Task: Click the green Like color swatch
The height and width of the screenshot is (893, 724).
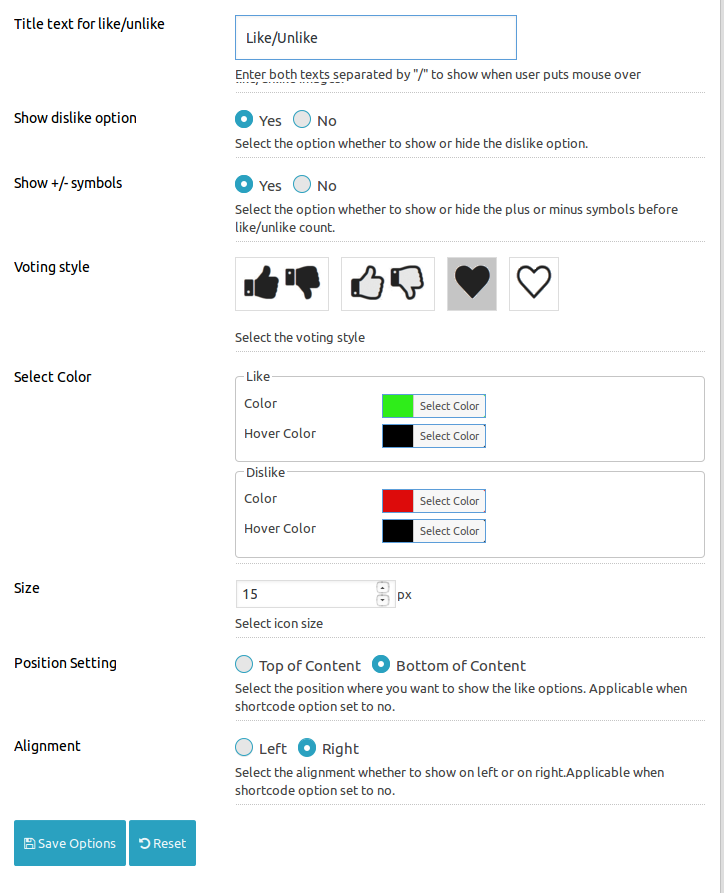Action: pyautogui.click(x=398, y=406)
